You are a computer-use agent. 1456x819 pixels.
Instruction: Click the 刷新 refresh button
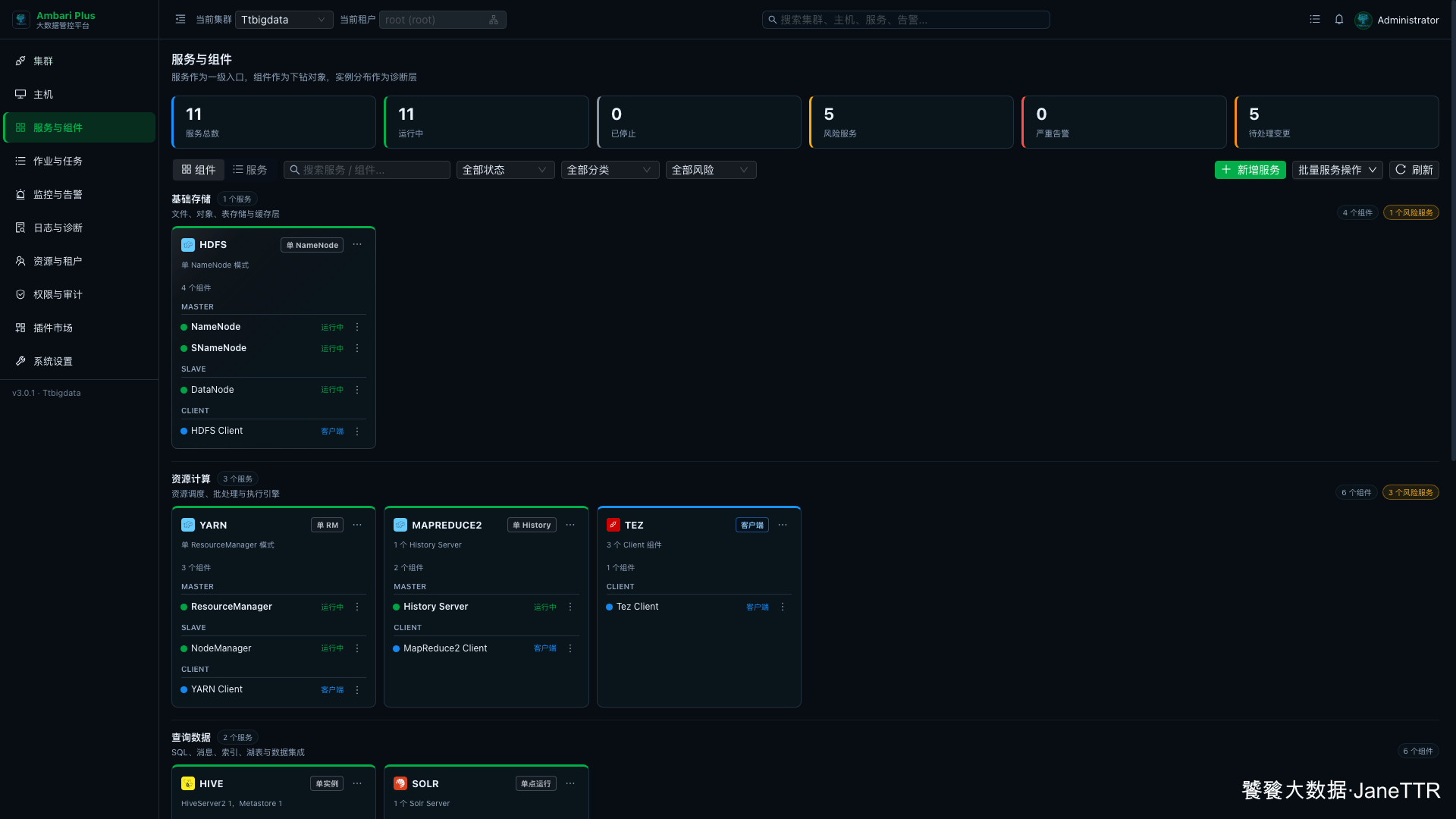tap(1414, 170)
